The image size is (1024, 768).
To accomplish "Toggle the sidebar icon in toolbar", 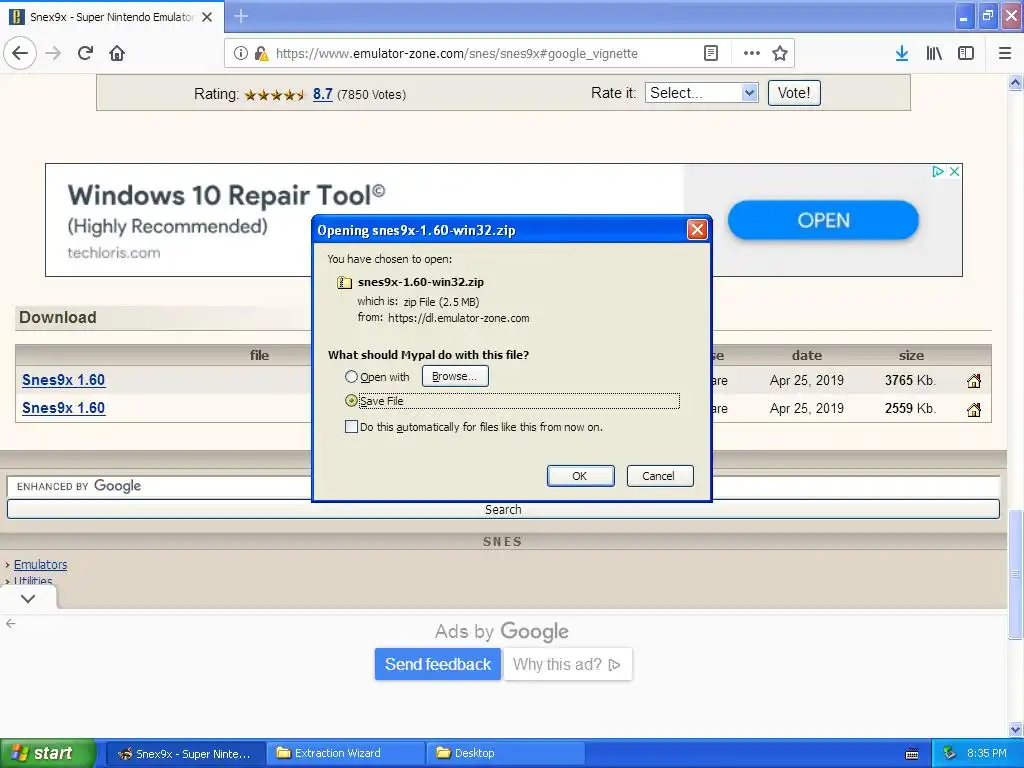I will (966, 54).
